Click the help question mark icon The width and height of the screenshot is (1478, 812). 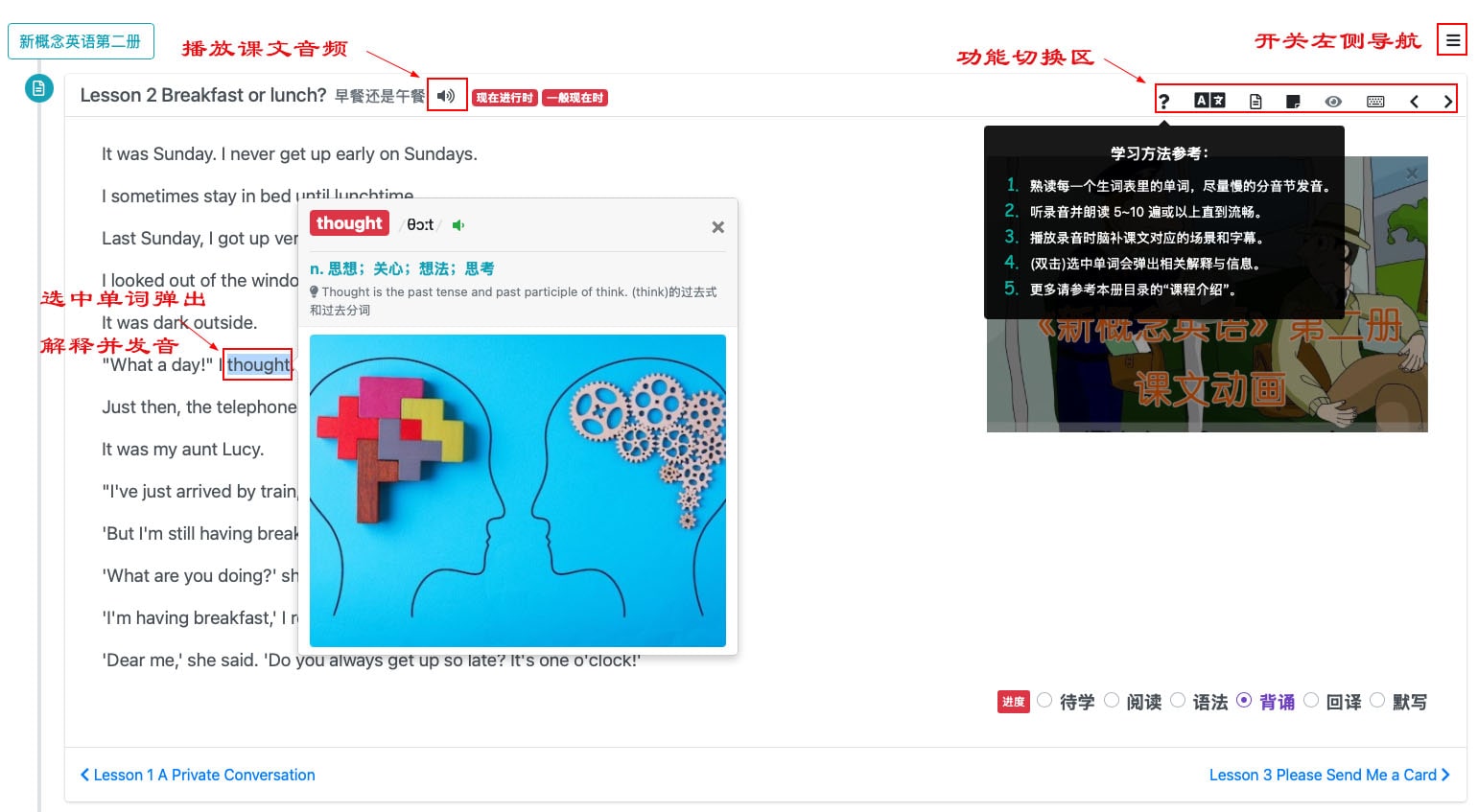(x=1164, y=101)
